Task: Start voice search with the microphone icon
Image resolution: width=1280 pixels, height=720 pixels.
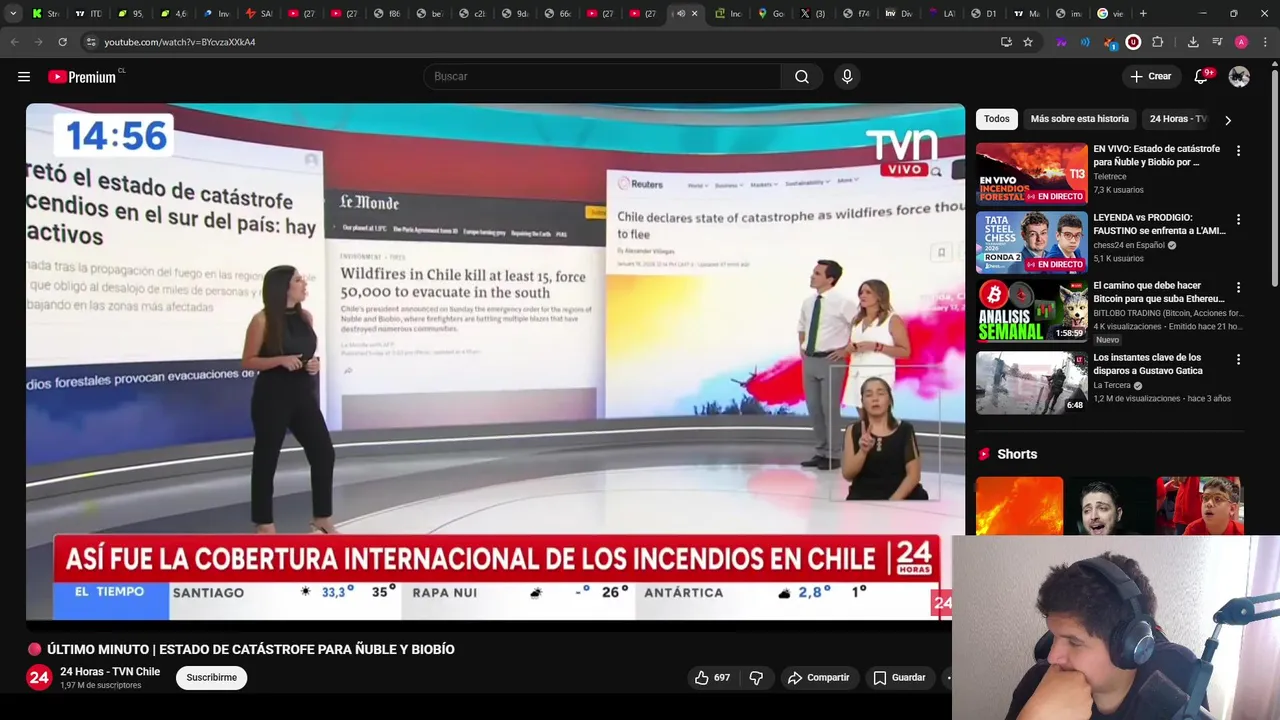Action: pos(847,76)
